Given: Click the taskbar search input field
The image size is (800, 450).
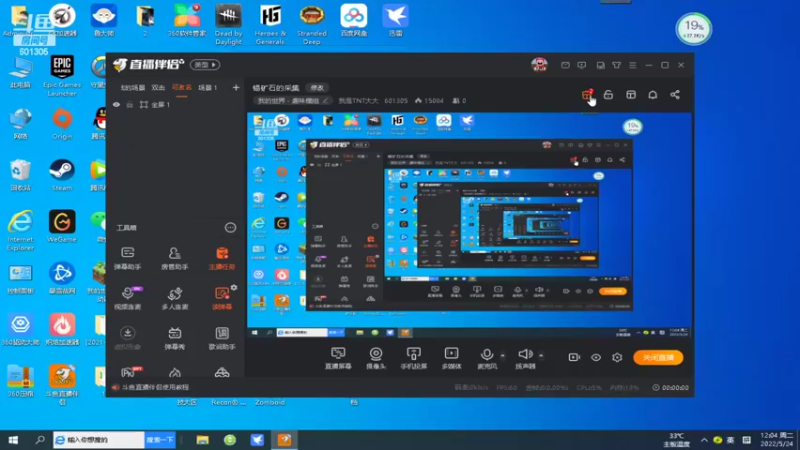Looking at the screenshot, I should [99, 440].
